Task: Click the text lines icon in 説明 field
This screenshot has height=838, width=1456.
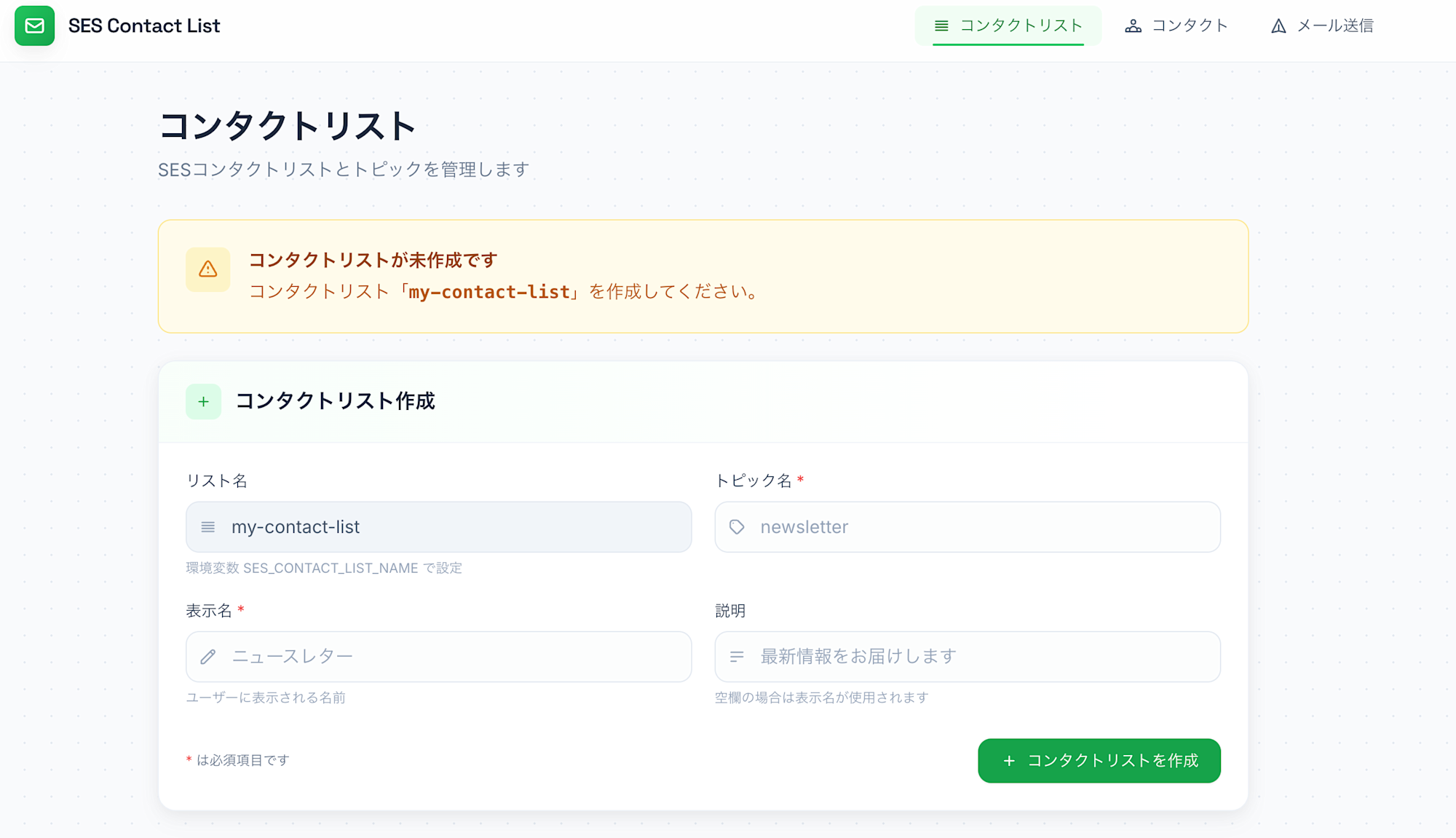Action: 737,657
